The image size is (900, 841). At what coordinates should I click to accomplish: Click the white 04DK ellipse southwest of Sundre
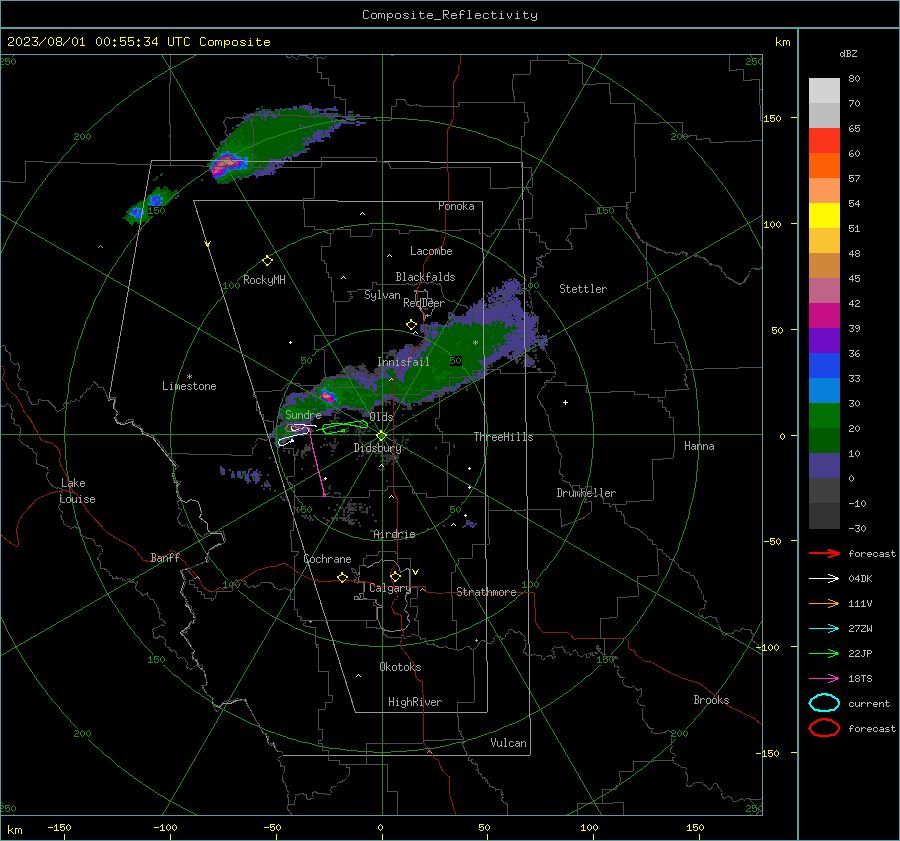286,441
